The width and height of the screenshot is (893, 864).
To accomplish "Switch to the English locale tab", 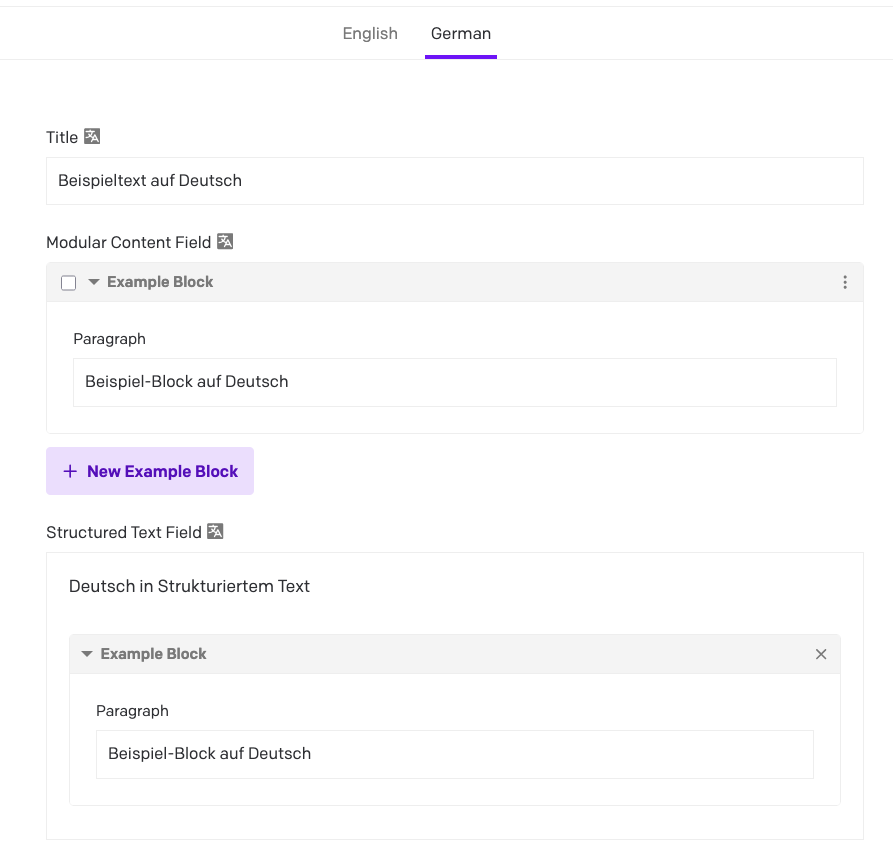I will (370, 34).
